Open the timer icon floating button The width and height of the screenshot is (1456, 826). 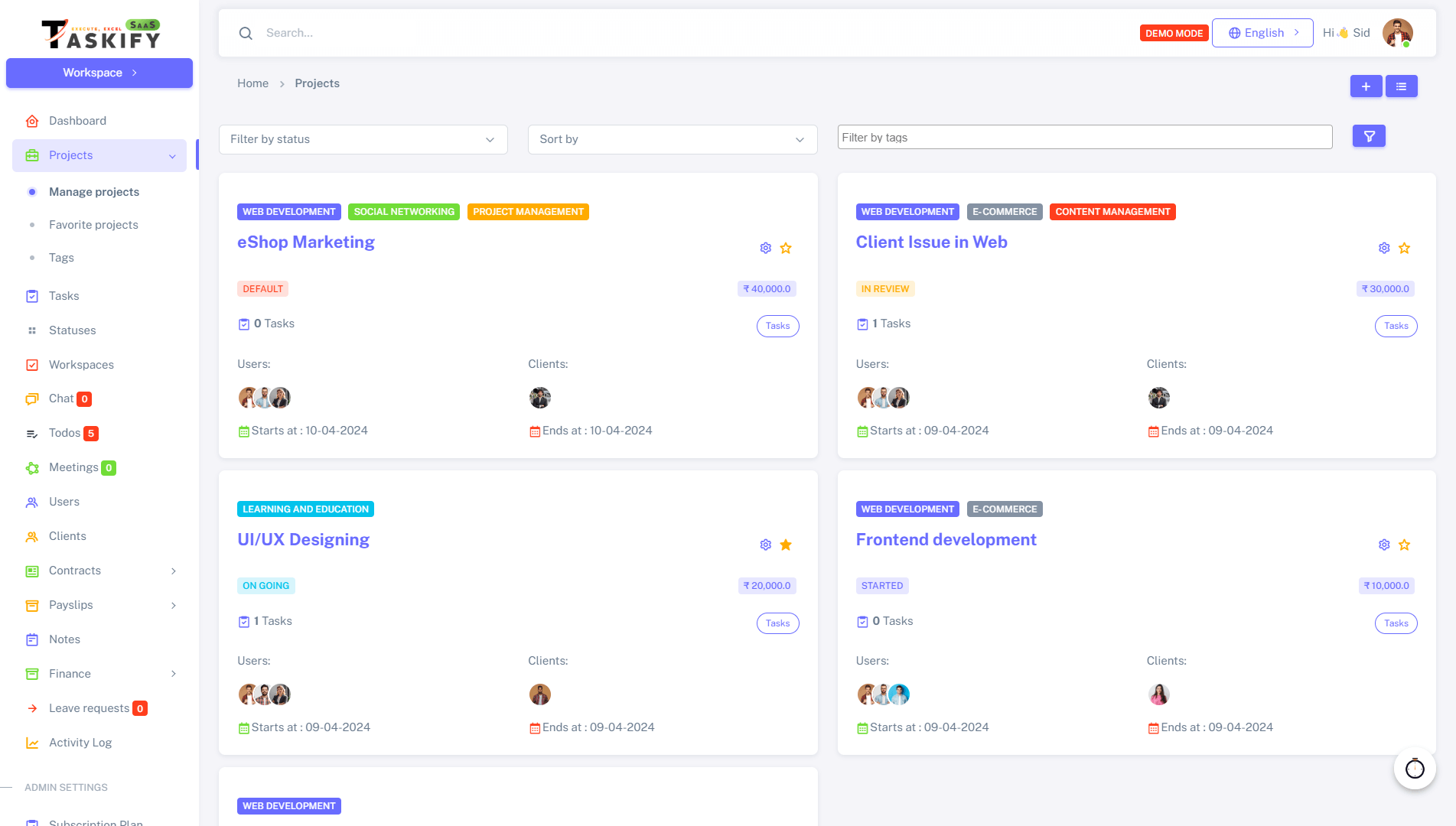(1415, 768)
